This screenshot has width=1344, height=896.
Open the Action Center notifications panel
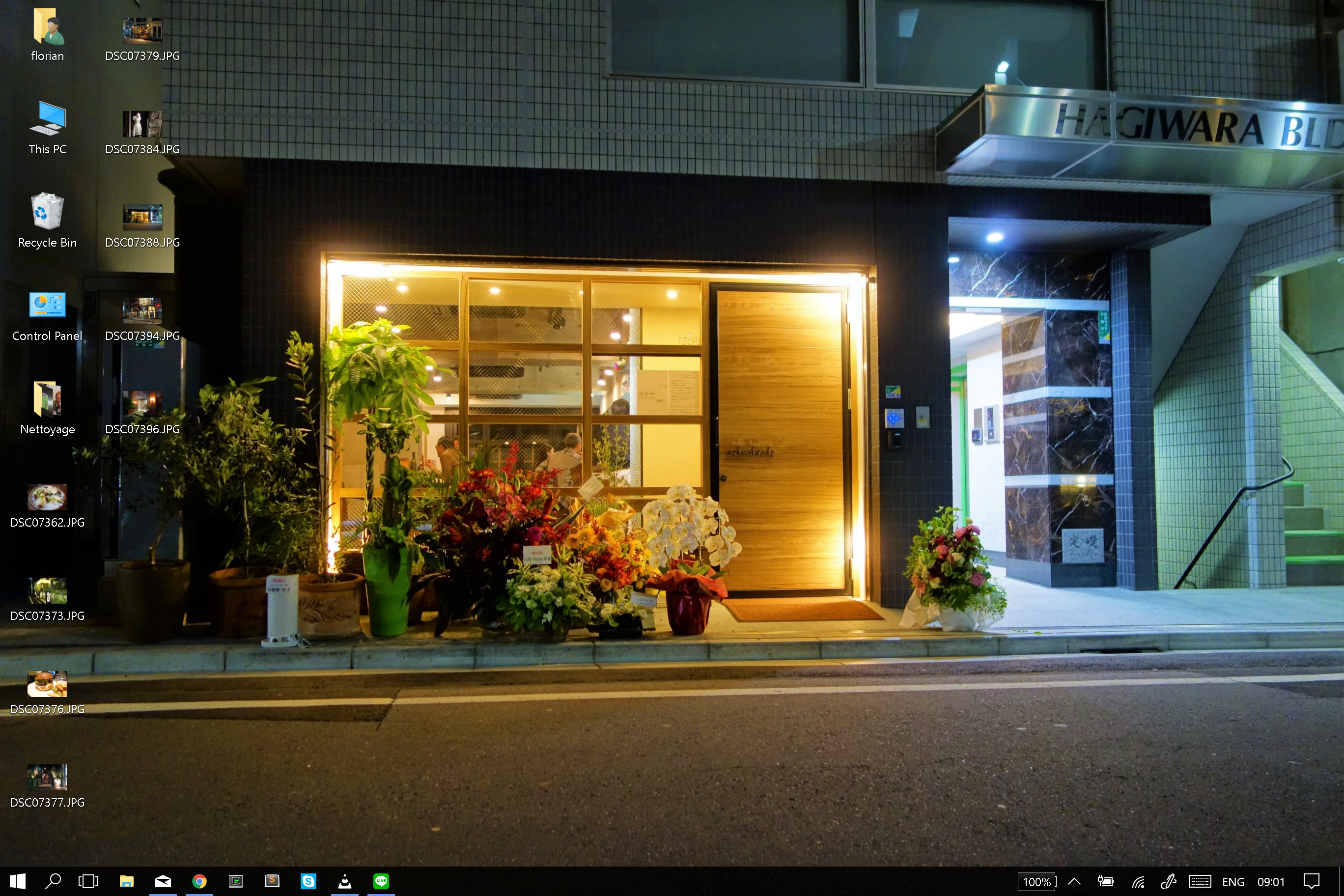[1311, 881]
